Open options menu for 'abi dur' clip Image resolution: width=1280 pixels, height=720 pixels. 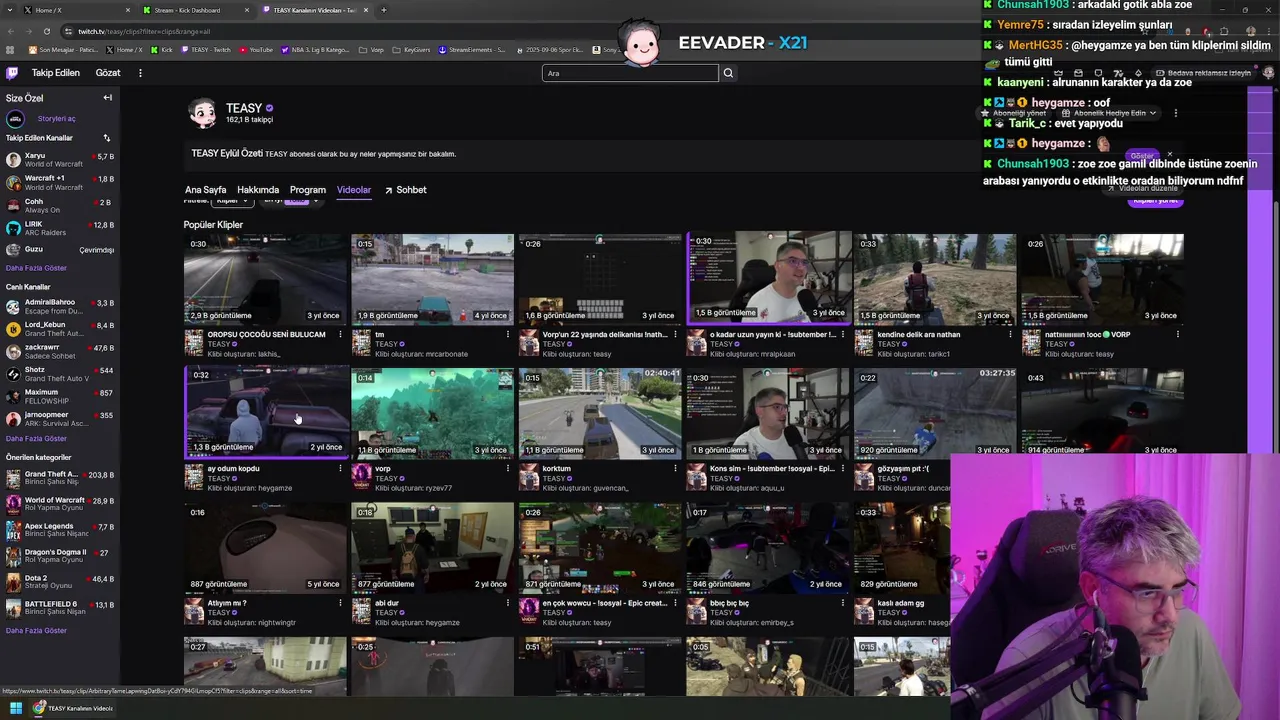(508, 603)
